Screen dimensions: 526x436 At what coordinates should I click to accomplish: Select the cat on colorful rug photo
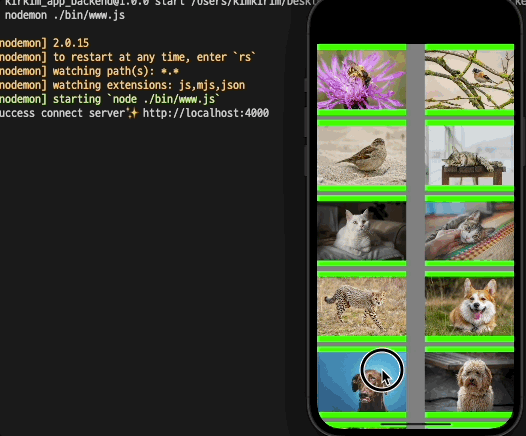tap(469, 231)
